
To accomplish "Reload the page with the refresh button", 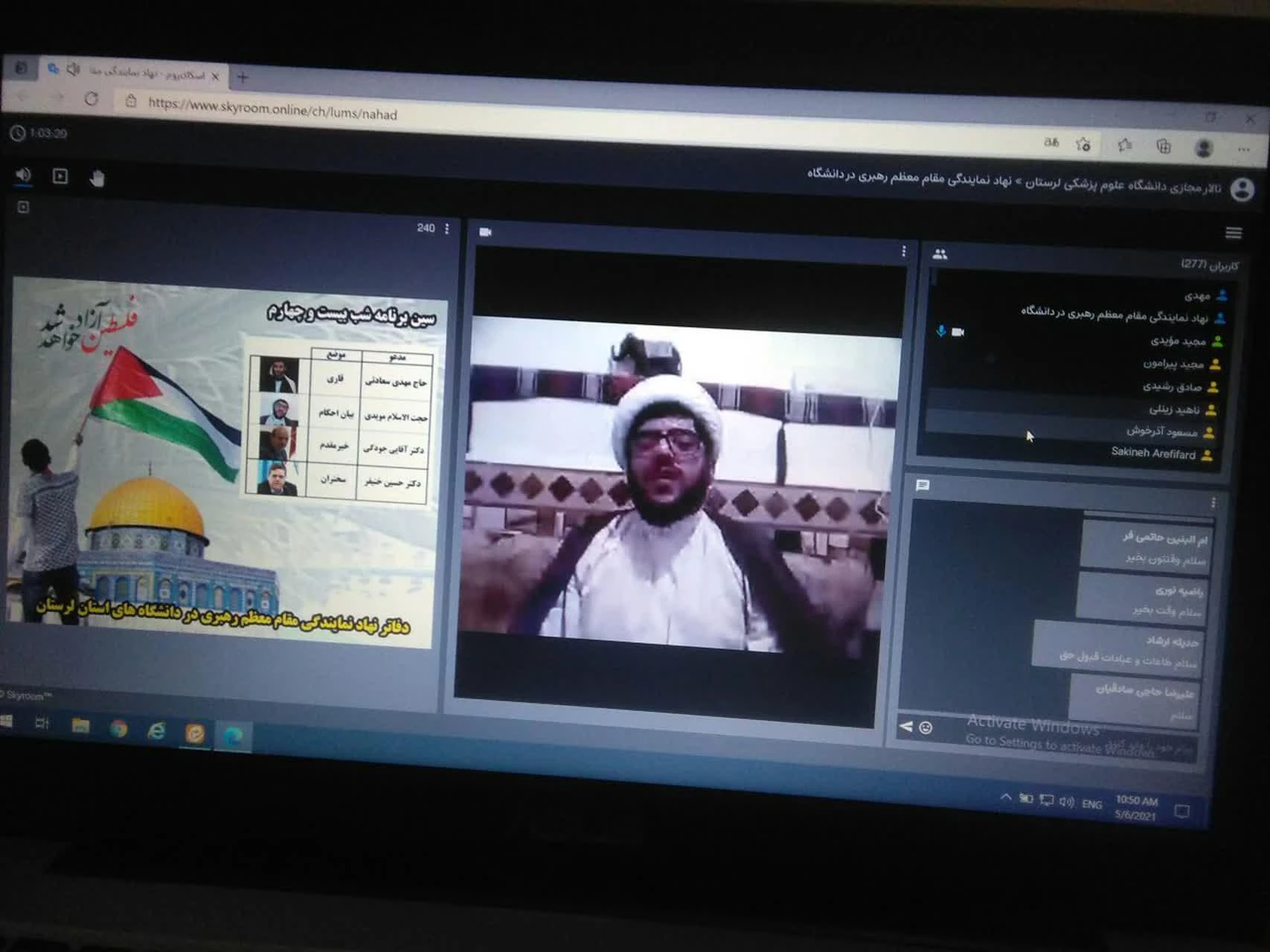I will [92, 99].
